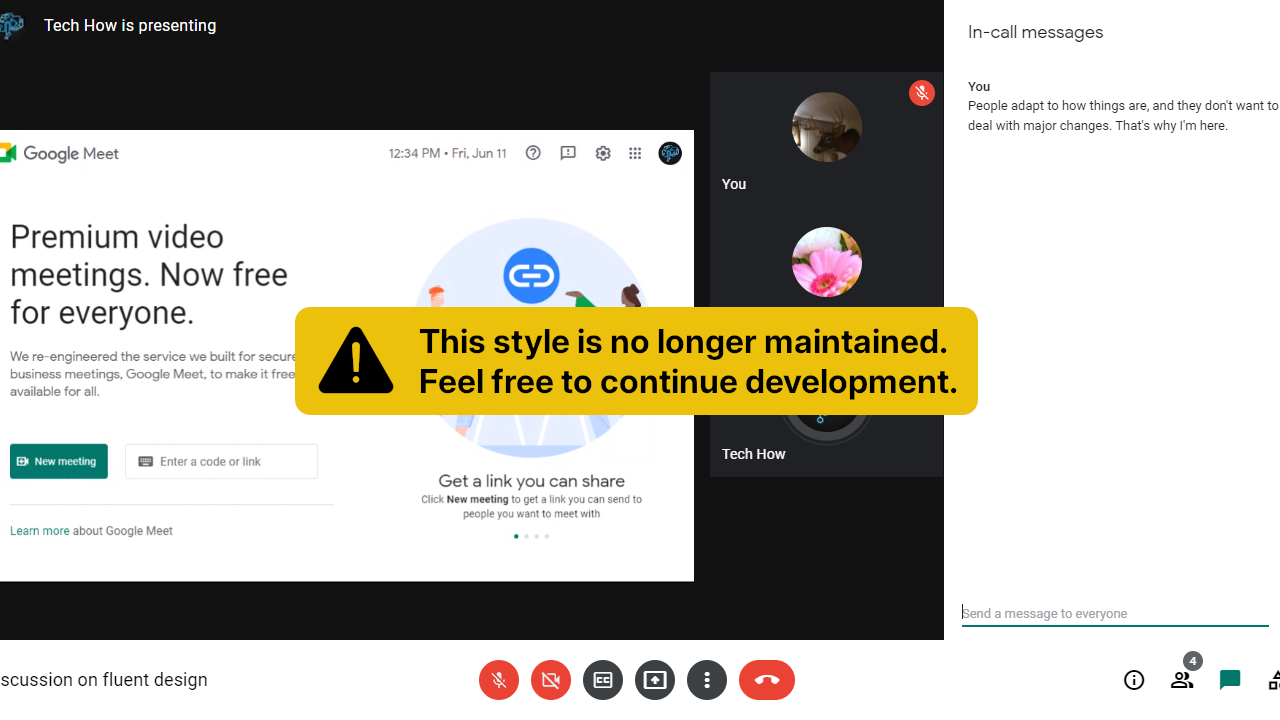Open settings gear on the Meet homepage
The height and width of the screenshot is (720, 1280).
[602, 153]
